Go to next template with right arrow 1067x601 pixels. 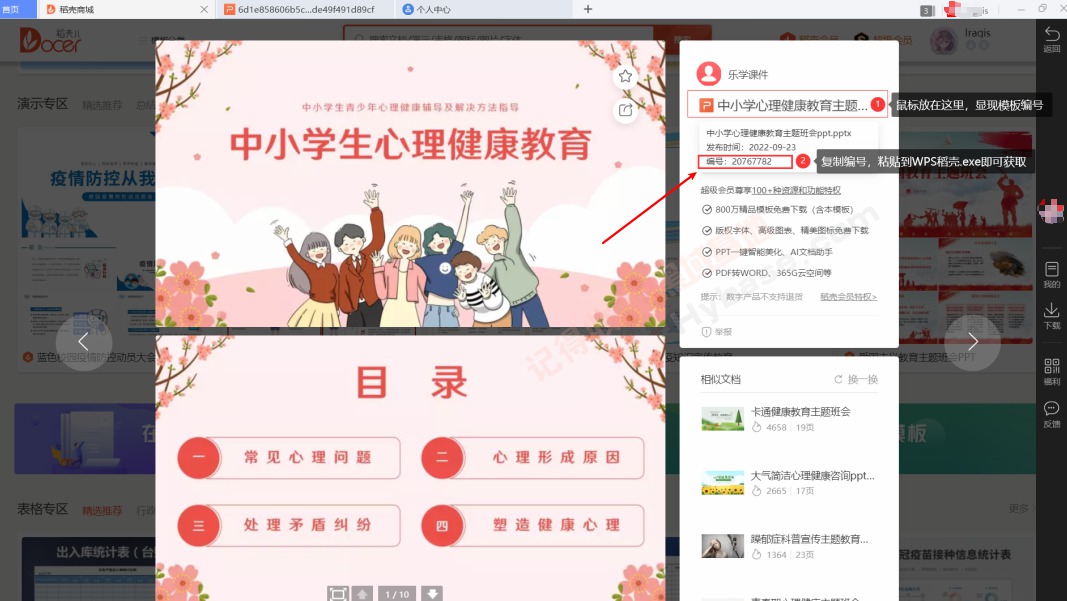coord(972,342)
